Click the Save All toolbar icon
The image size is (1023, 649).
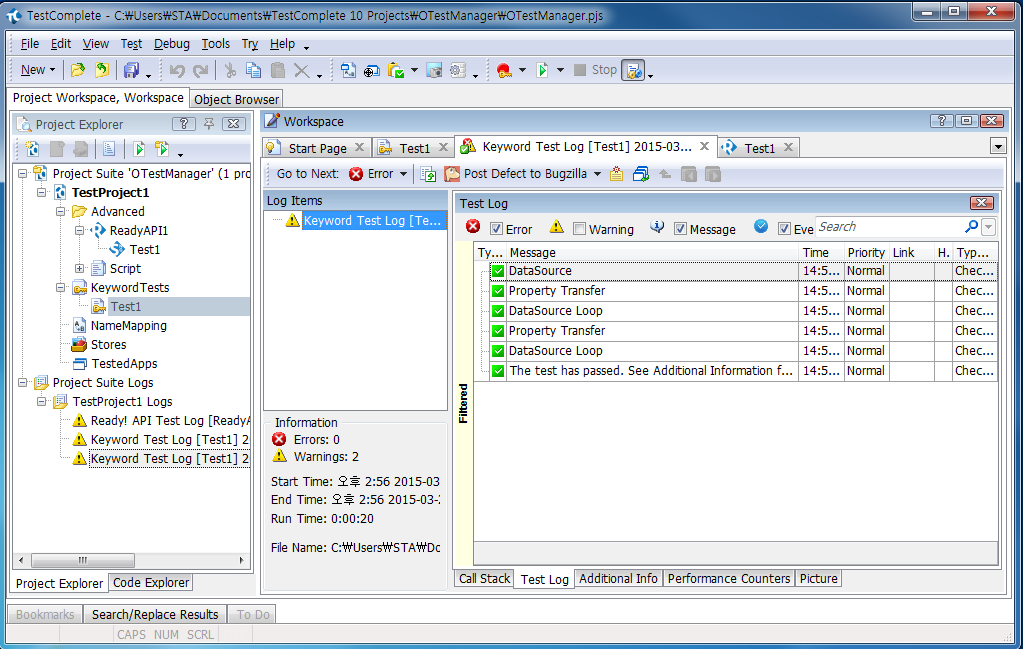130,70
